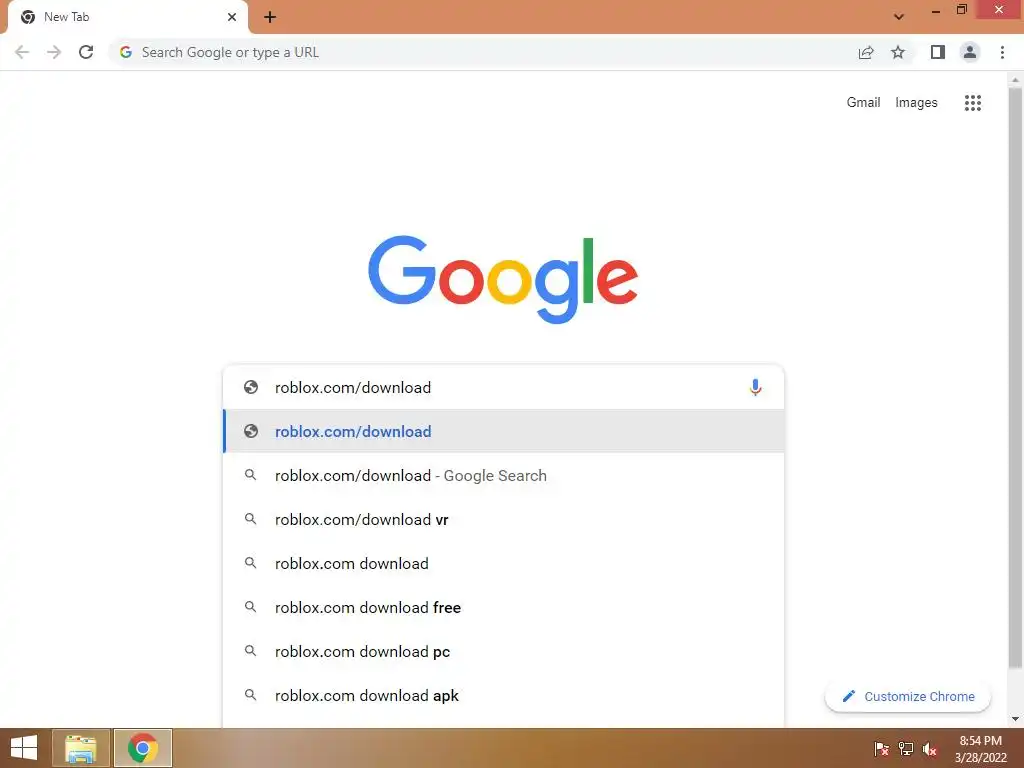Click the network tray icon
Viewport: 1024px width, 768px height.
point(906,749)
